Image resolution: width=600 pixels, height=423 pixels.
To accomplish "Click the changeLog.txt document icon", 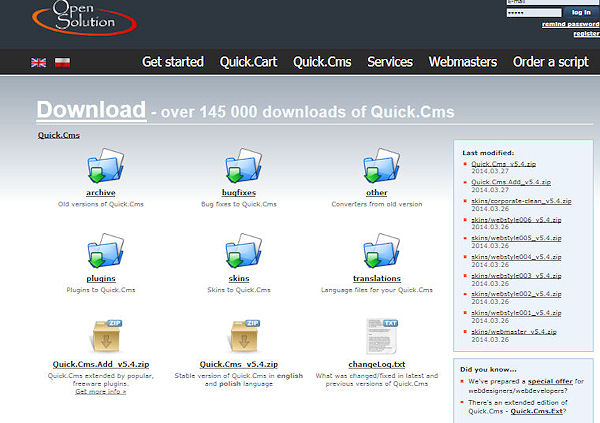I will (x=382, y=336).
